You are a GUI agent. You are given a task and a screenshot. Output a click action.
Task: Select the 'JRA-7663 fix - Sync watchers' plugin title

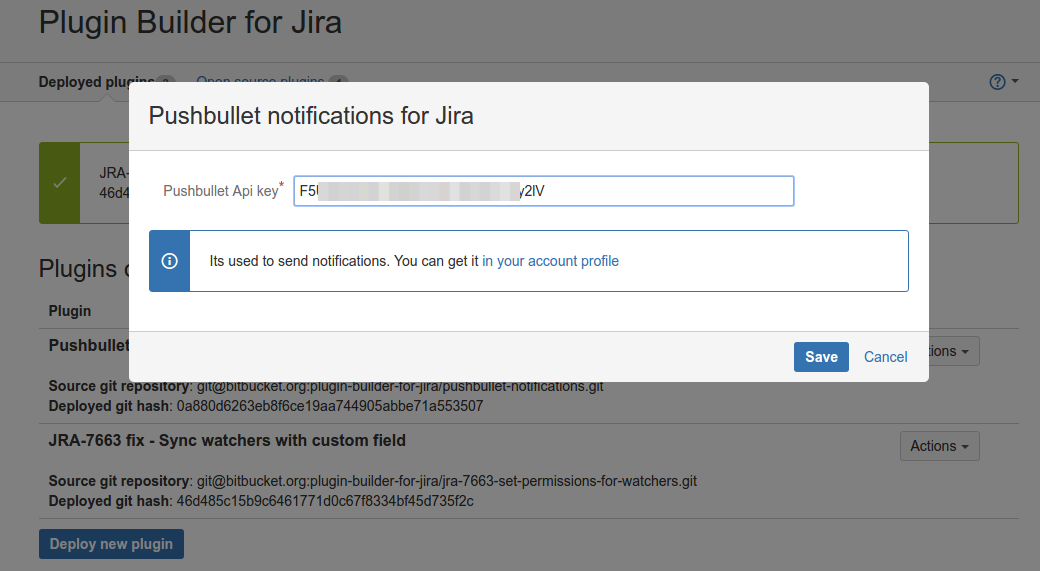pos(227,440)
